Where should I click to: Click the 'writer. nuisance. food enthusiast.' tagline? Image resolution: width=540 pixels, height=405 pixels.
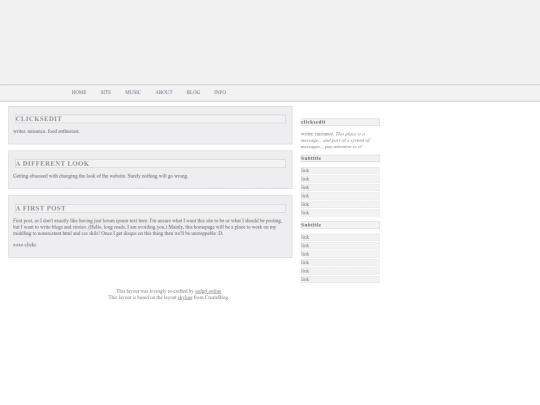click(x=46, y=131)
